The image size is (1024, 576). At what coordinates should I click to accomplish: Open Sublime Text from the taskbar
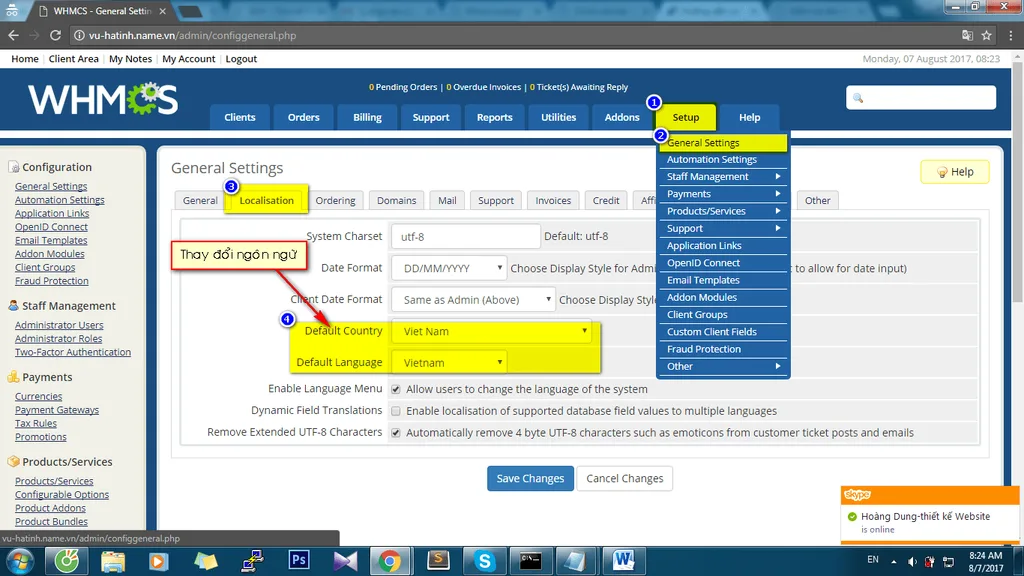coord(438,560)
